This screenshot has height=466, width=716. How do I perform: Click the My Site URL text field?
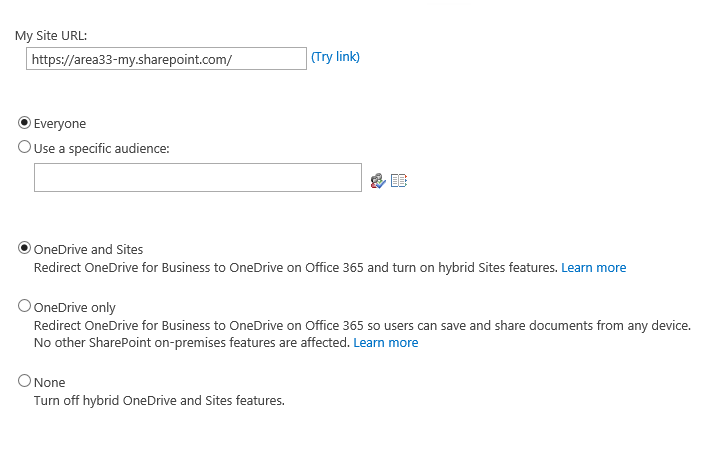[x=166, y=59]
